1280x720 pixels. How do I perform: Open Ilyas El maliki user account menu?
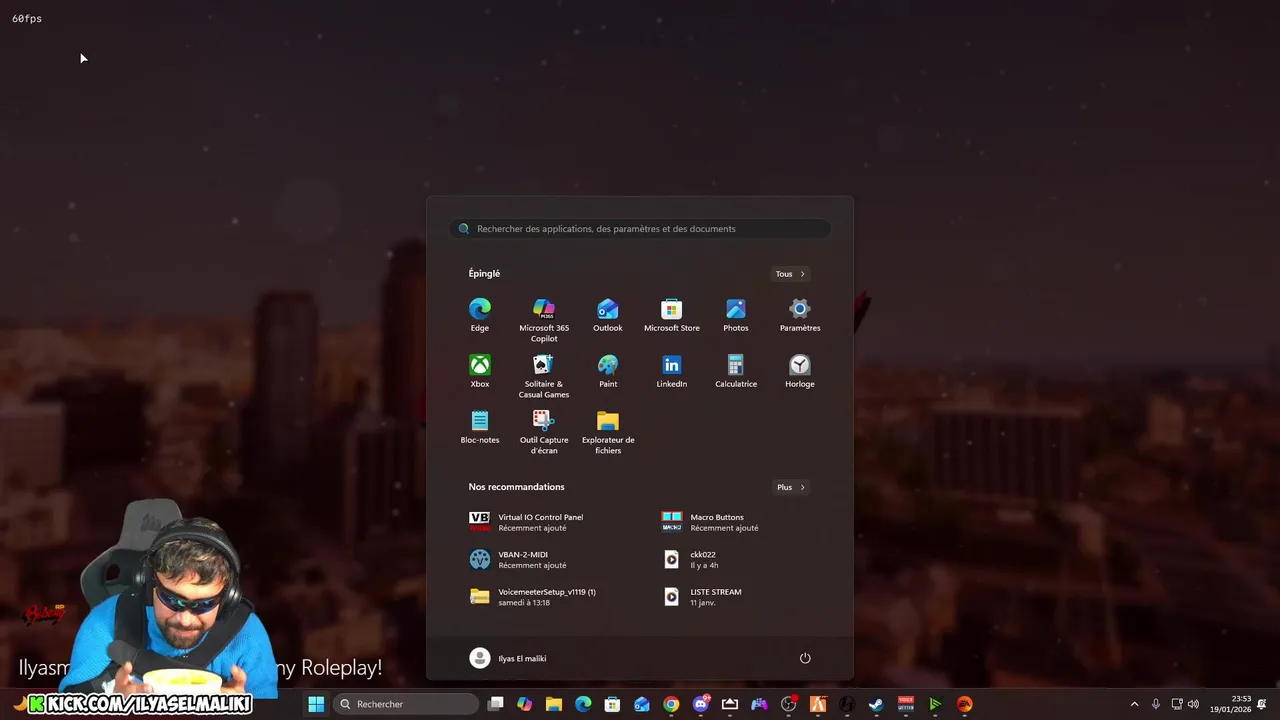pos(508,658)
